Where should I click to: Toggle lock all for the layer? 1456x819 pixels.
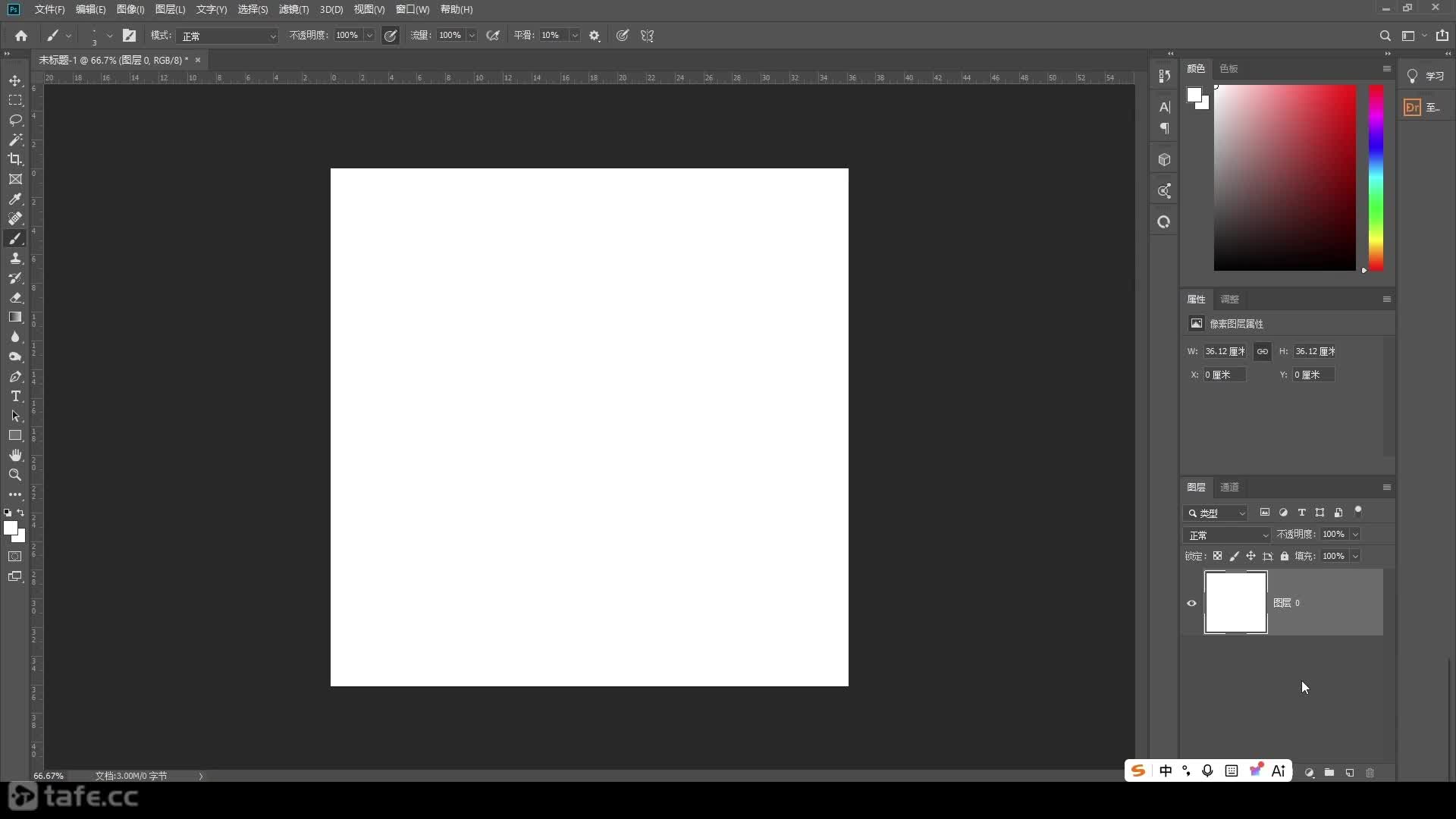1285,556
